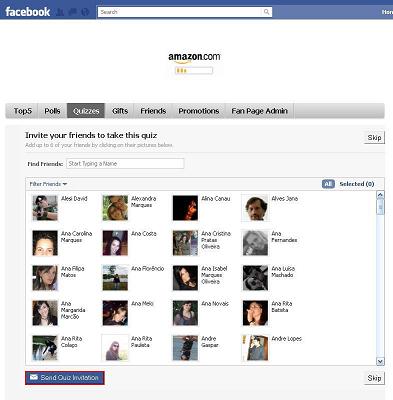
Task: Show Selected (0) friends view
Action: pyautogui.click(x=357, y=184)
